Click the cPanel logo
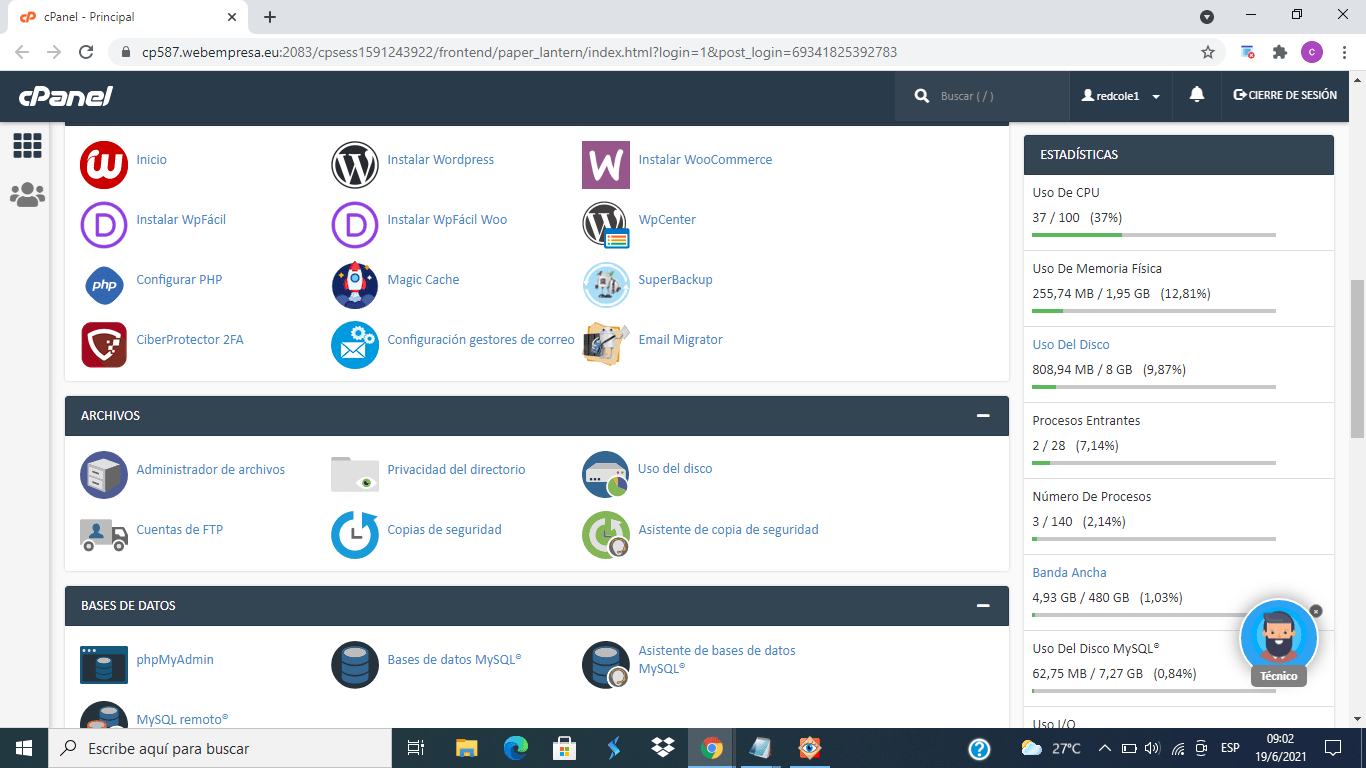This screenshot has height=768, width=1366. 65,96
